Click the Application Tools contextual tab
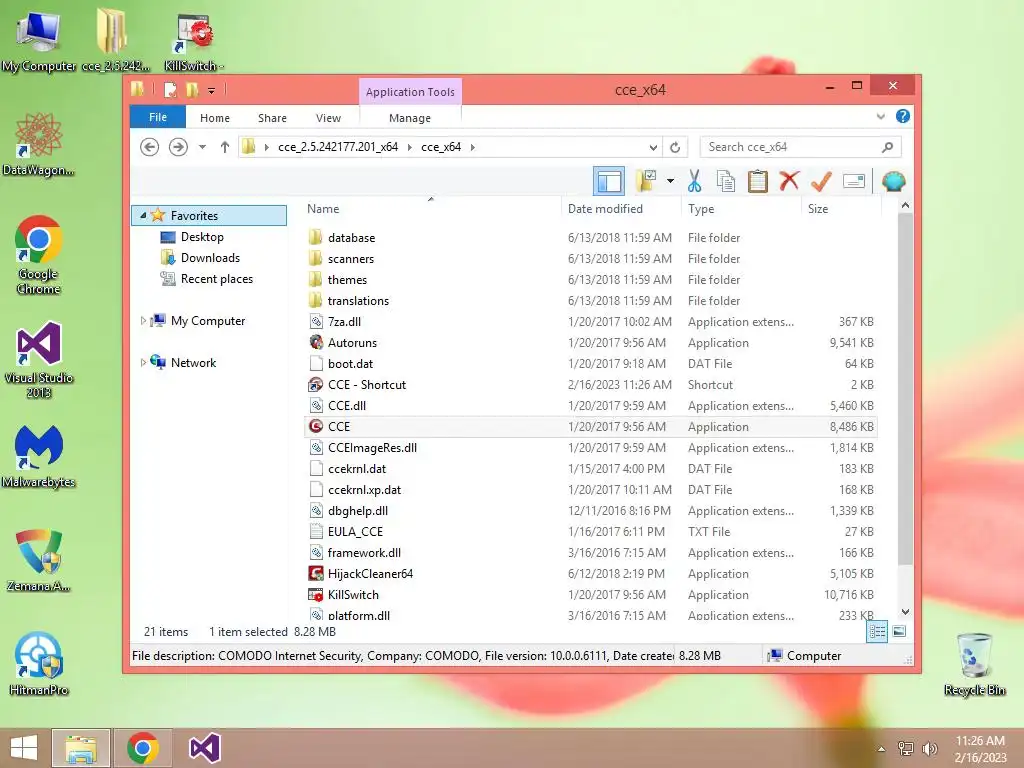Viewport: 1024px width, 768px height. pos(410,92)
